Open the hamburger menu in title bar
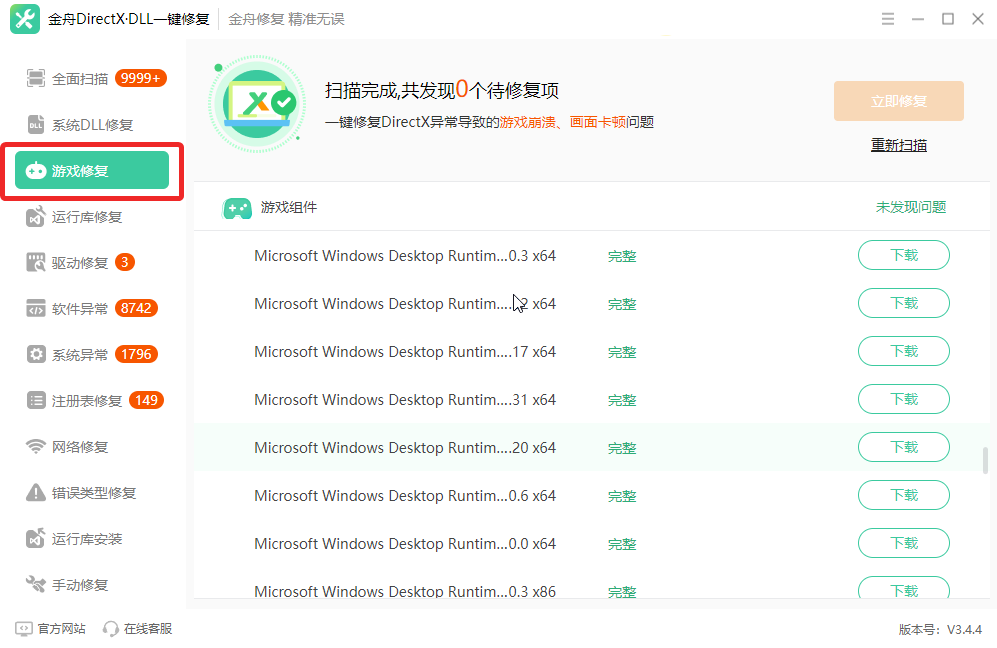The width and height of the screenshot is (997, 648). 888,19
